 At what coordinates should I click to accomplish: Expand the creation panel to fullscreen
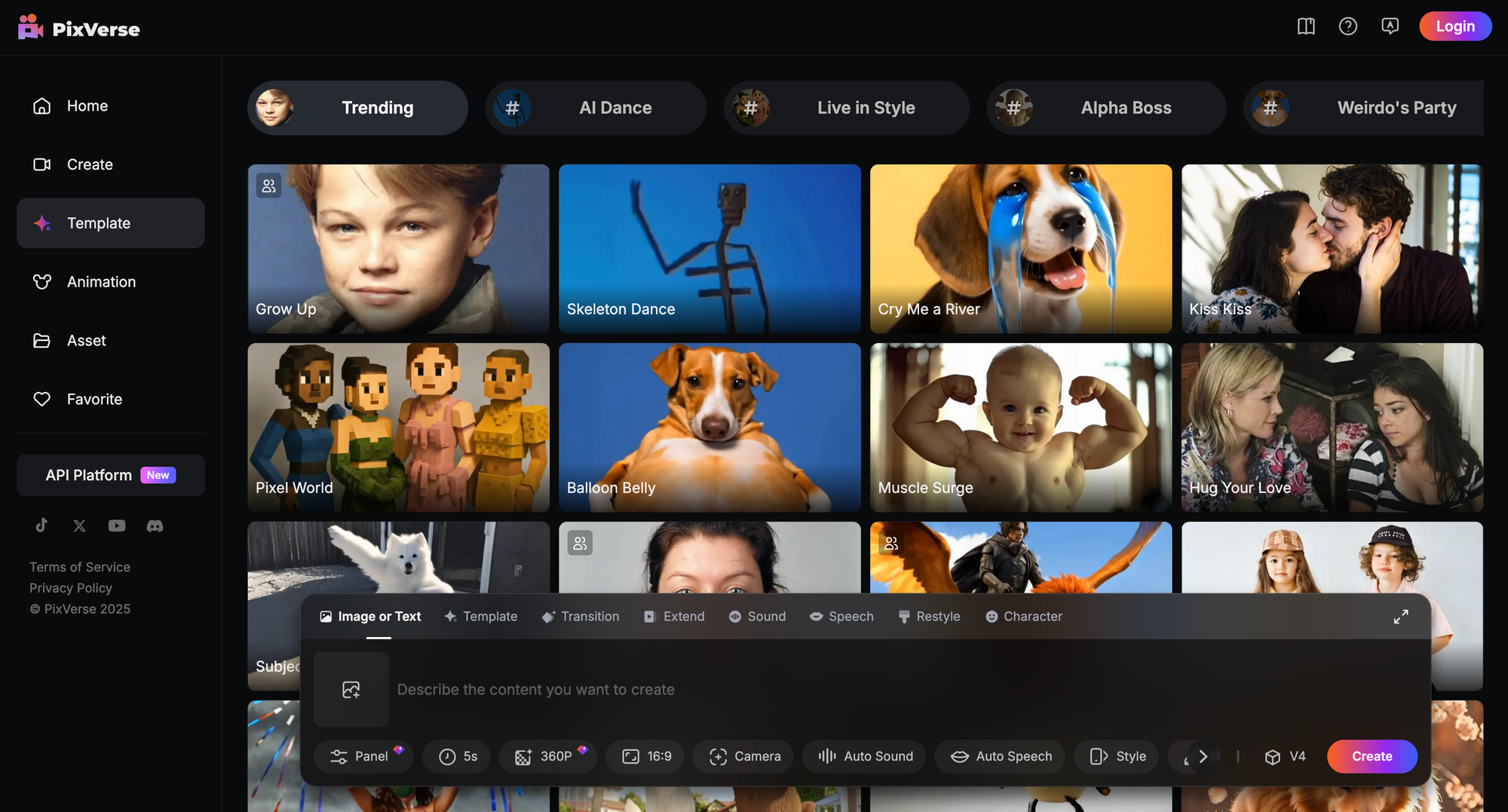point(1401,617)
